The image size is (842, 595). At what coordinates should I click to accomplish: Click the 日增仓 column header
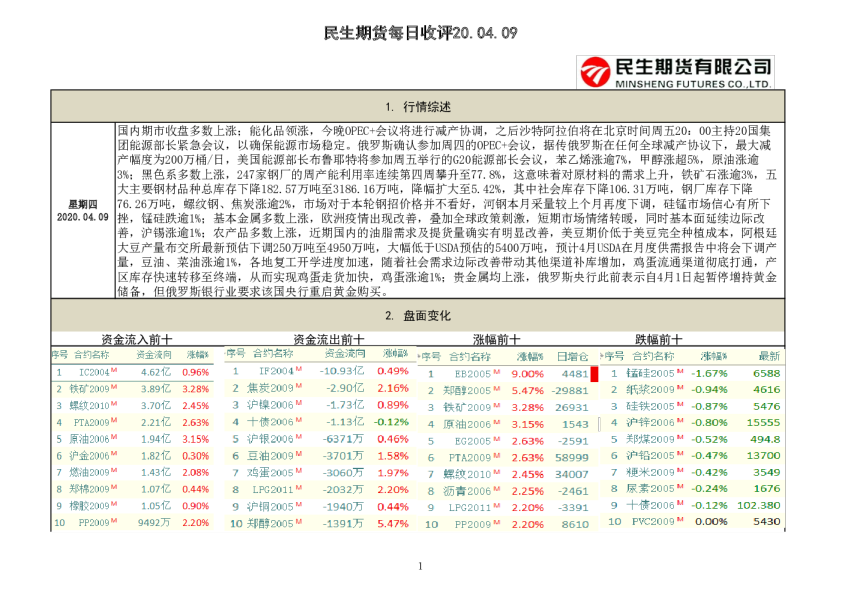coord(571,356)
